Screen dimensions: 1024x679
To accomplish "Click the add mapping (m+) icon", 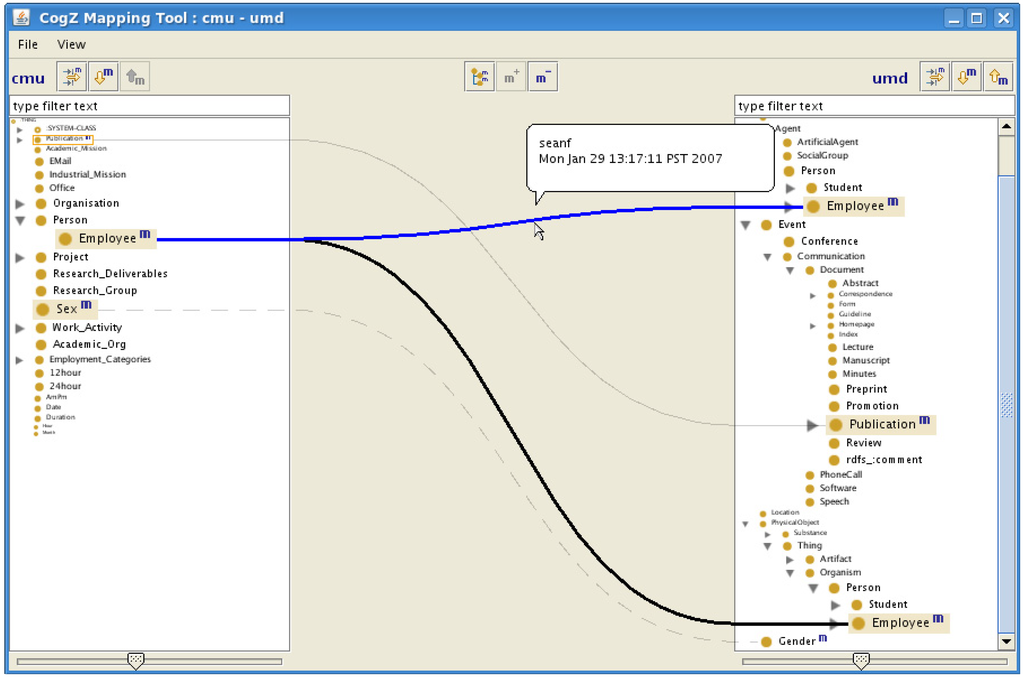I will (x=511, y=77).
